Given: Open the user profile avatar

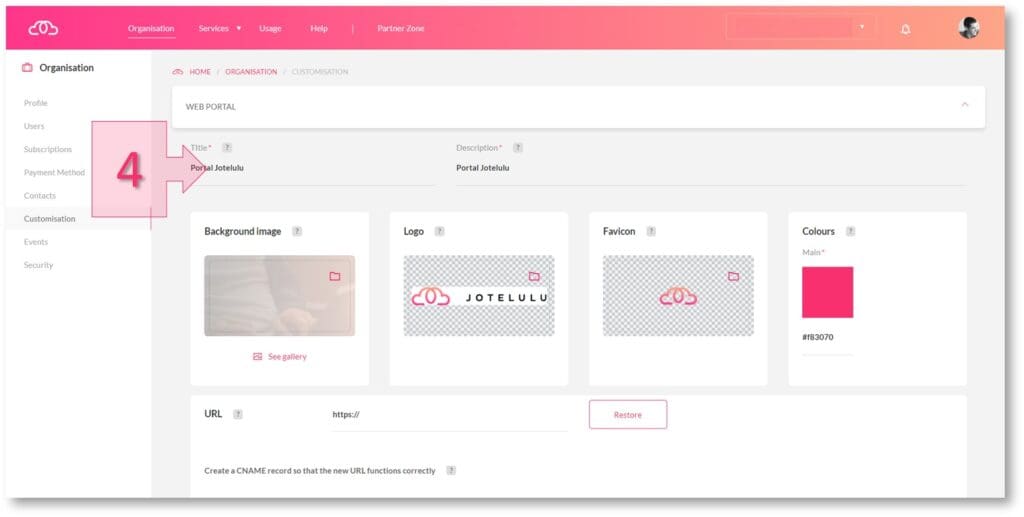Looking at the screenshot, I should coord(968,28).
